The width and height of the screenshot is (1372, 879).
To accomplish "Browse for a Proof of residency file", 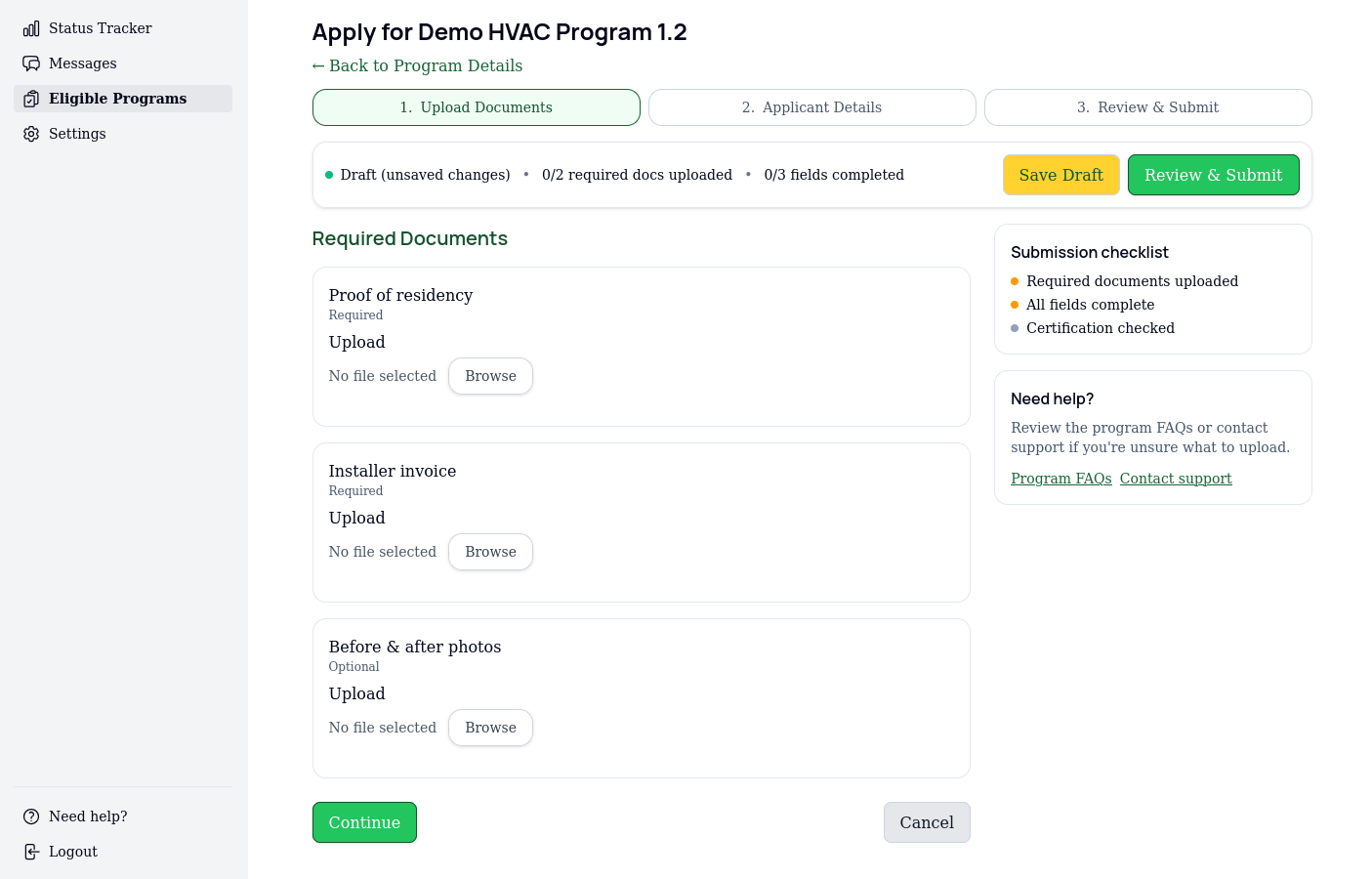I will point(490,376).
